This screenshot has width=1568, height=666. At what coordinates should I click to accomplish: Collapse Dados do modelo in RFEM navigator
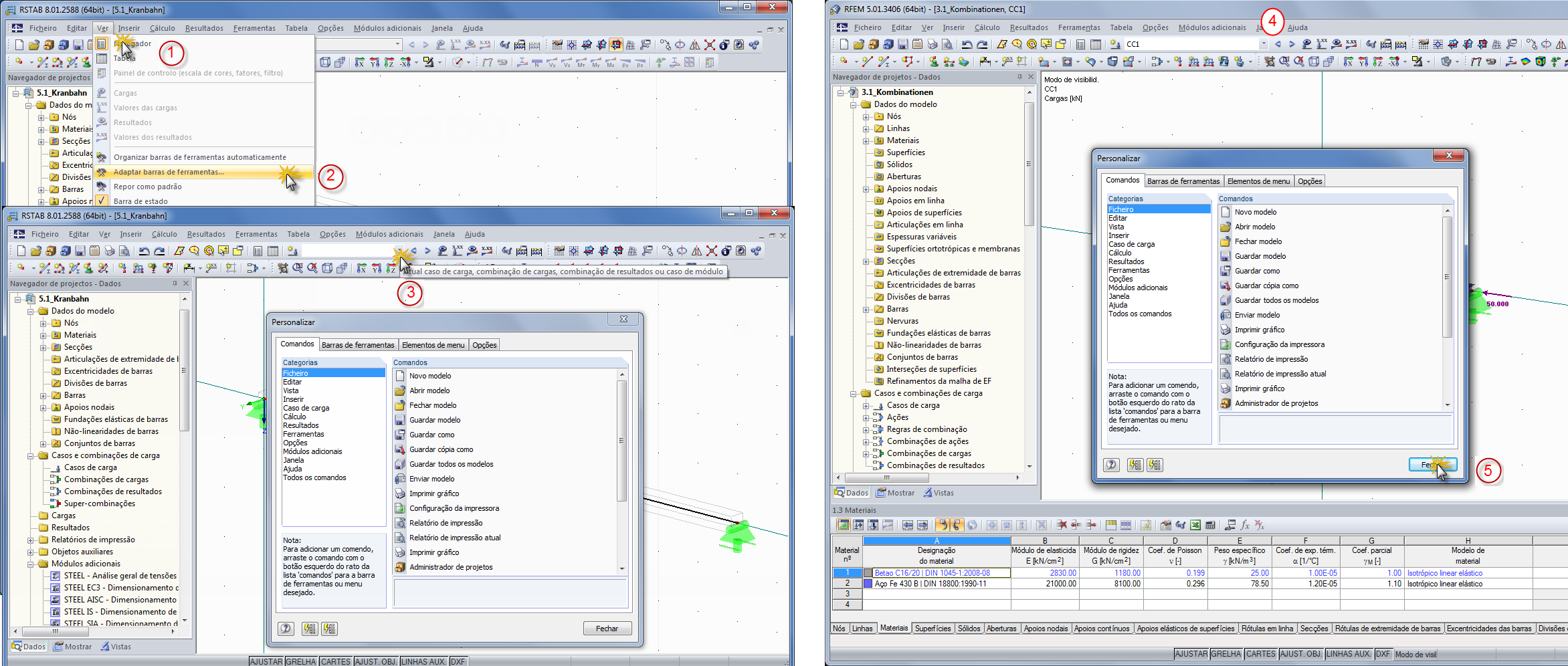[854, 104]
